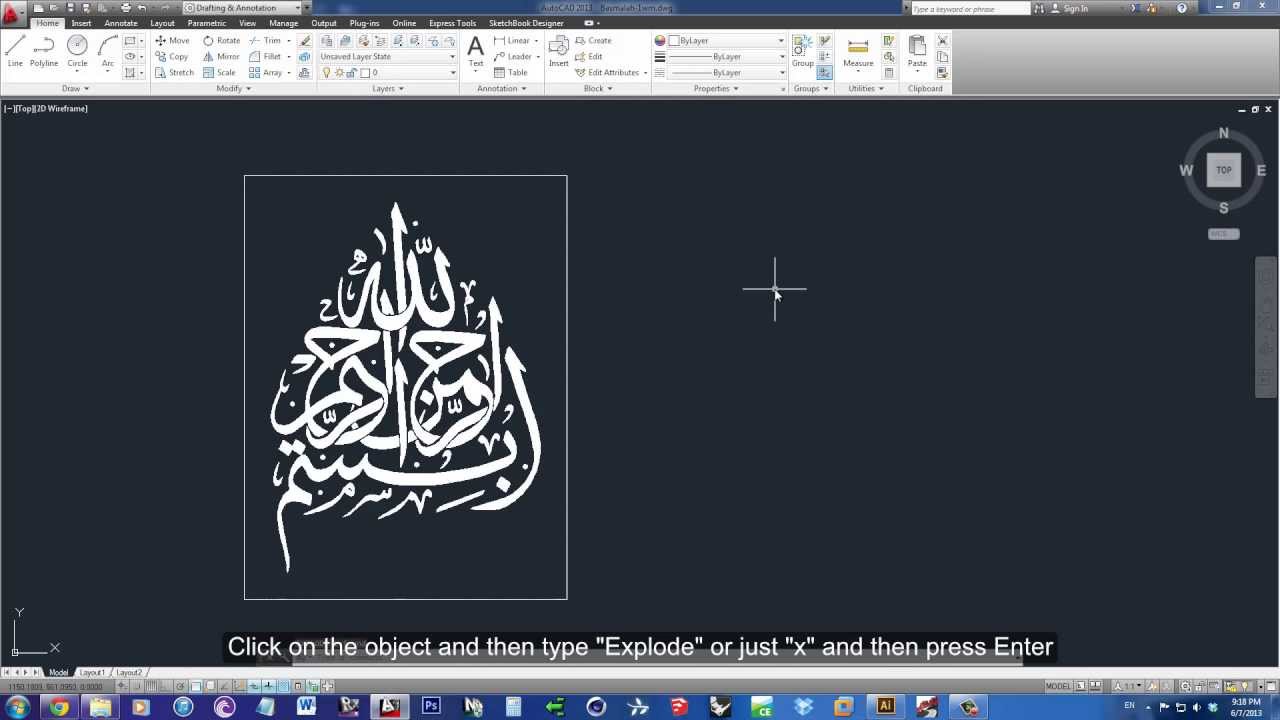Click the Plot printer icon in quick access toolbar

[126, 8]
